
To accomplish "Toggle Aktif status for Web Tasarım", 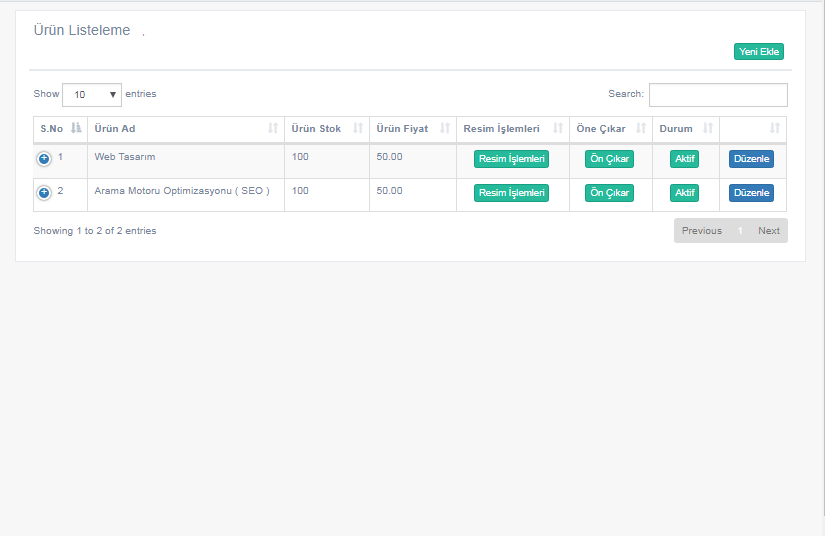I will pos(685,159).
